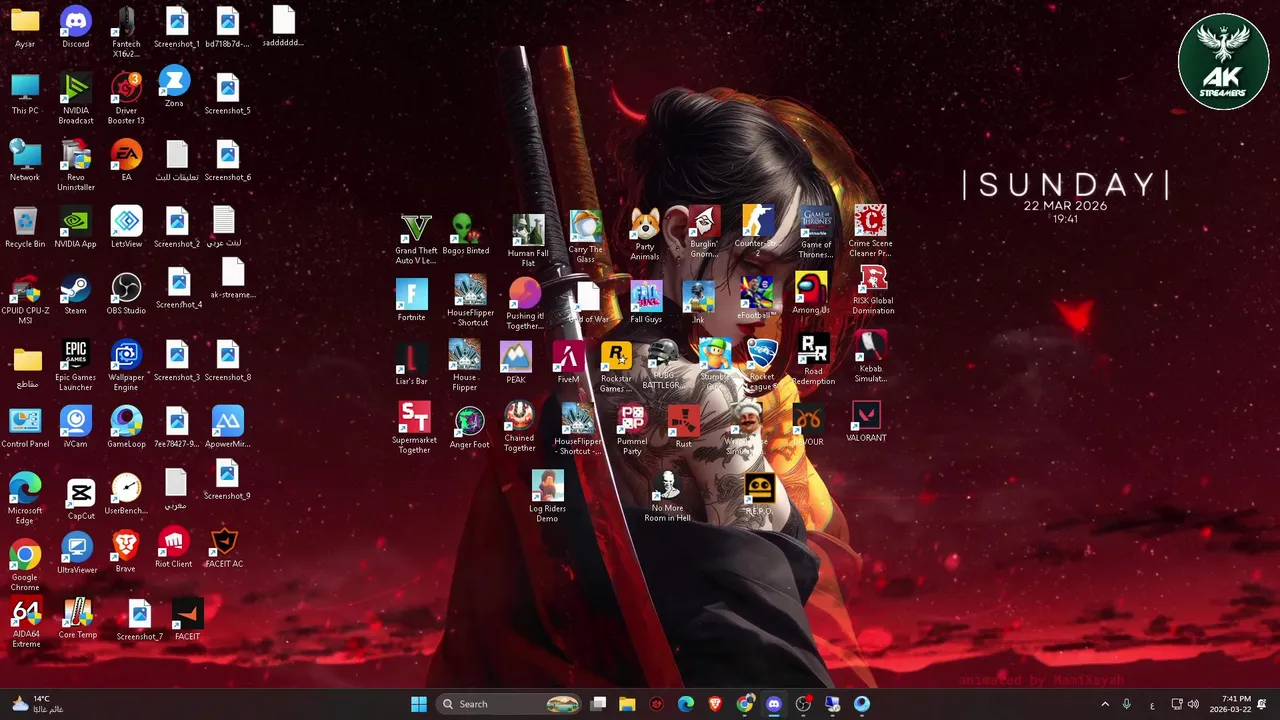Select the Bogos Binted game icon

coord(465,234)
